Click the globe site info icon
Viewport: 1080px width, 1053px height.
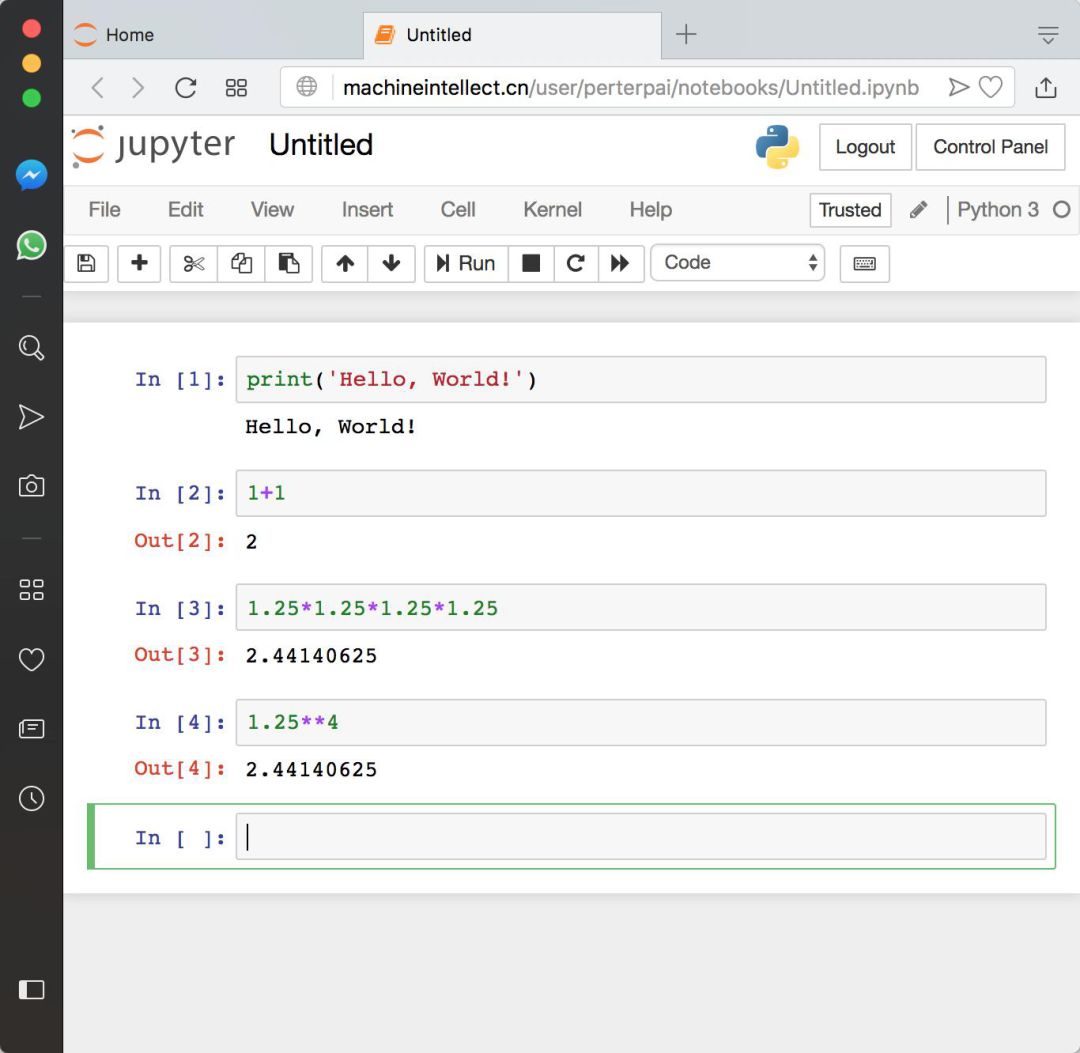click(307, 87)
